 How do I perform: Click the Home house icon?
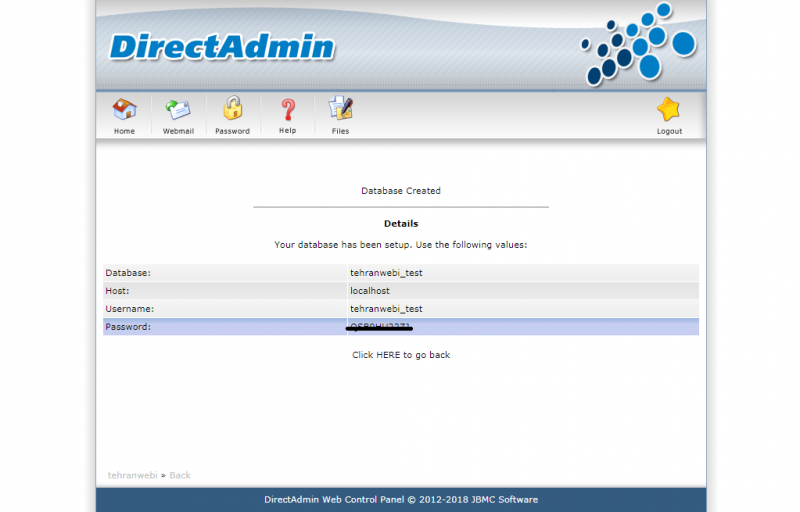(x=124, y=109)
